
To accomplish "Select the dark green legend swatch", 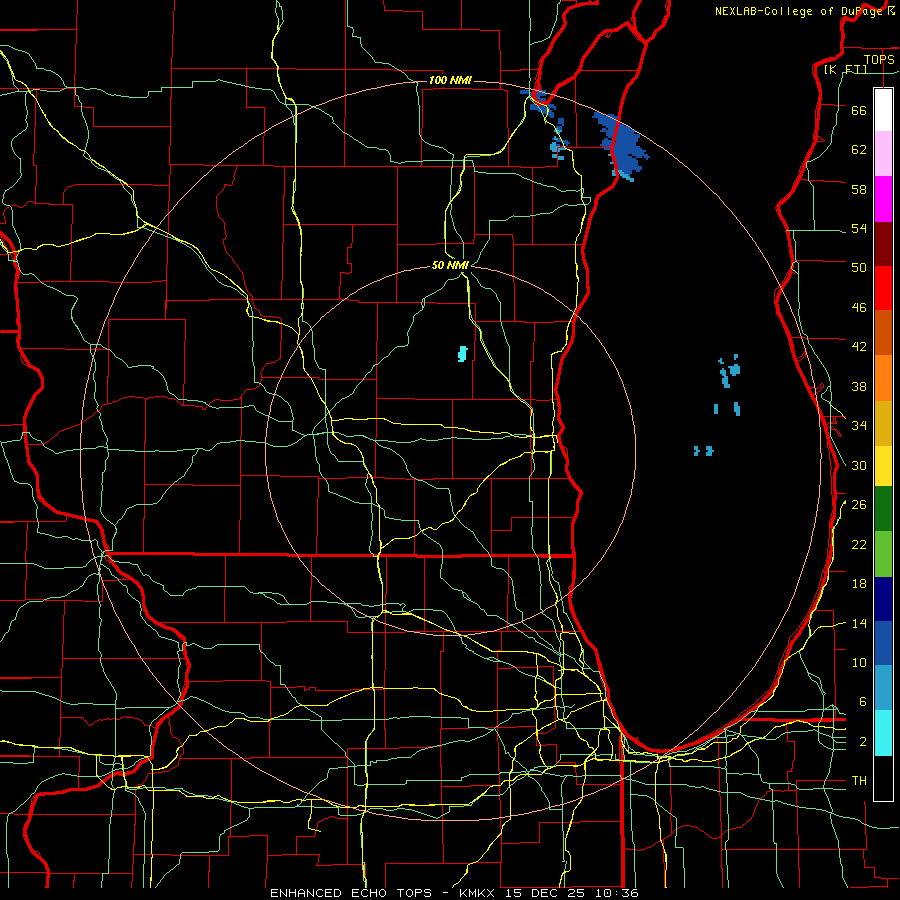I will [883, 509].
